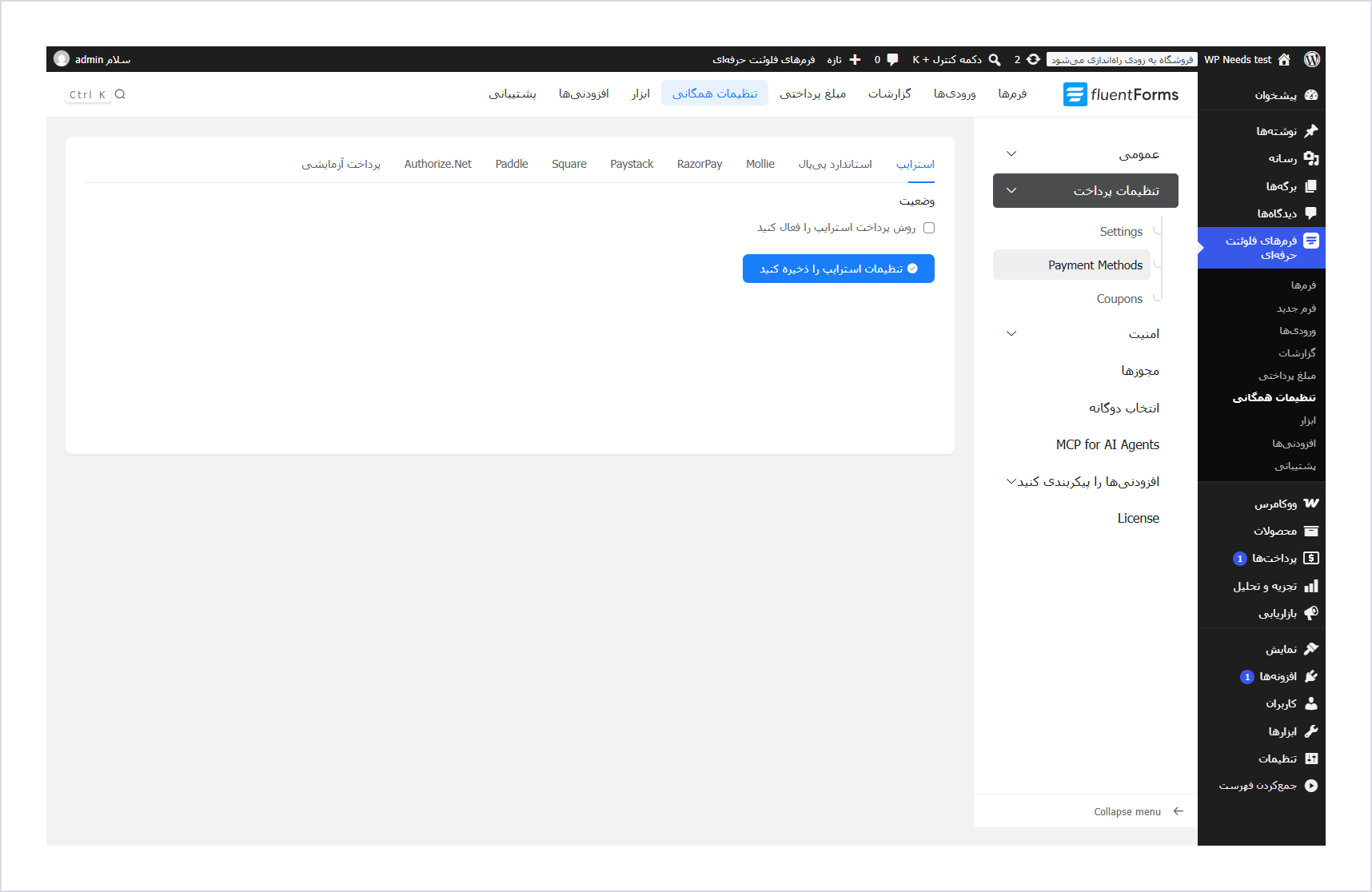Click the comments bubble icon in admin bar
The width and height of the screenshot is (1372, 892).
(x=892, y=59)
